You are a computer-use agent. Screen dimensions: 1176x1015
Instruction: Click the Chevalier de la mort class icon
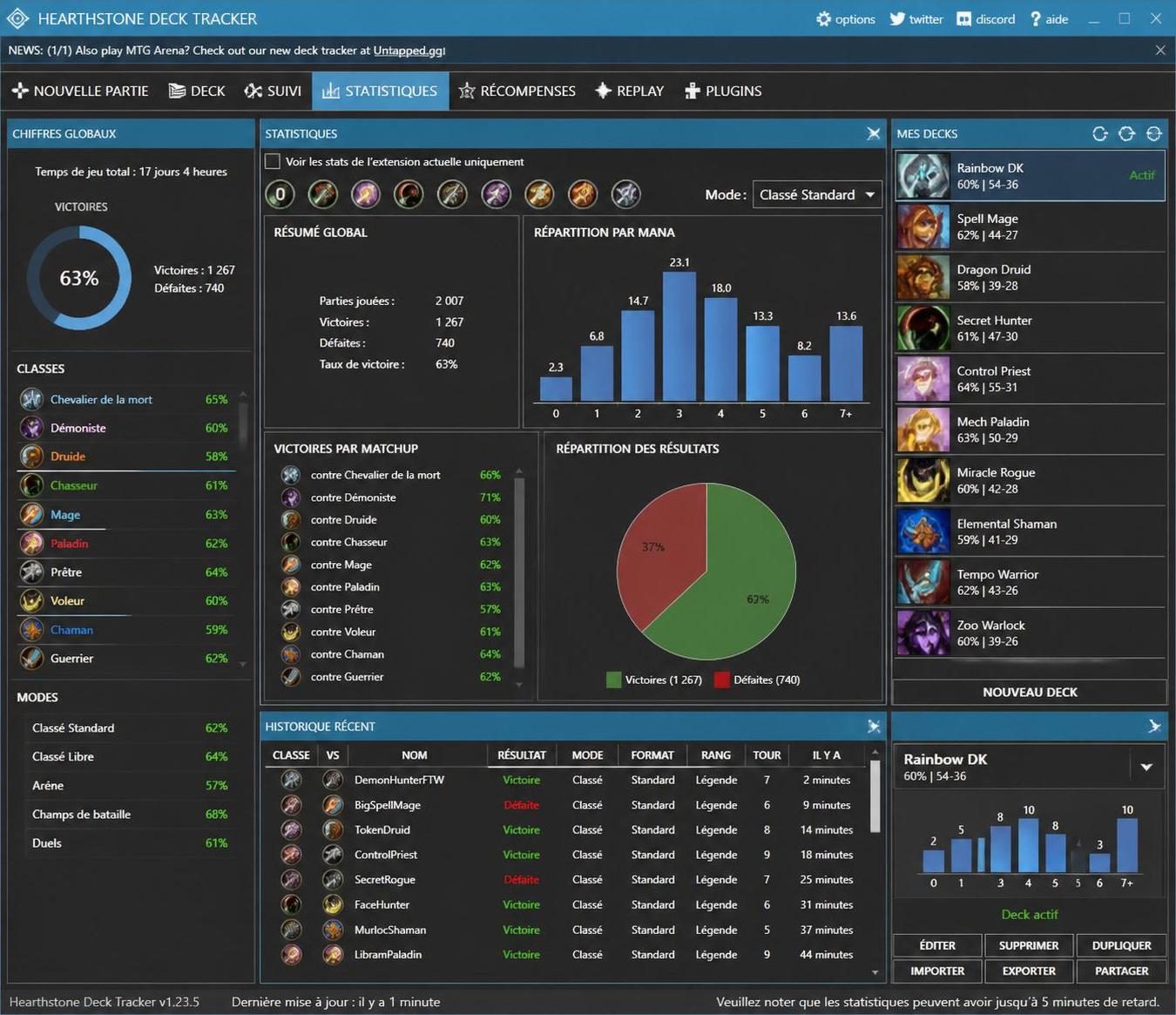(31, 399)
